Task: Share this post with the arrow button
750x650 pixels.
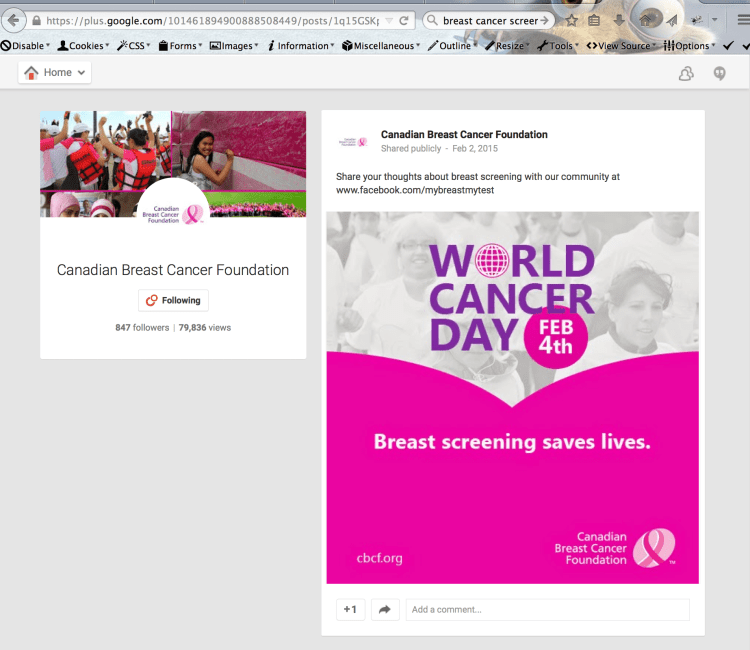Action: pyautogui.click(x=385, y=609)
